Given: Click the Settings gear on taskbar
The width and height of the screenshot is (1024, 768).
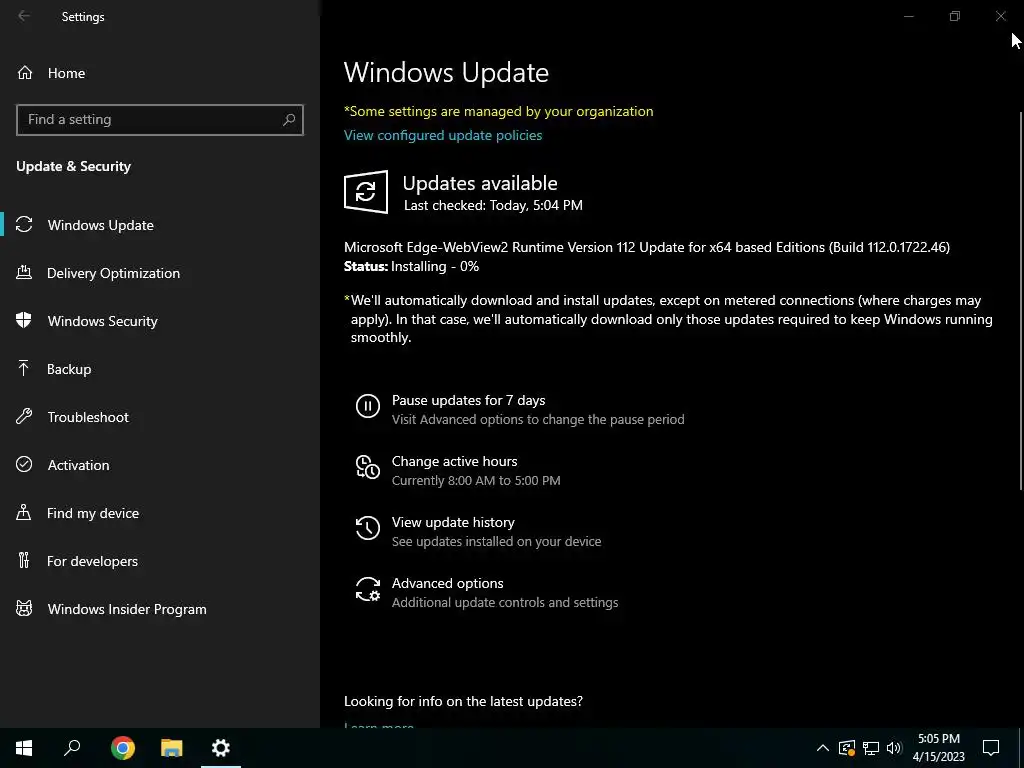Looking at the screenshot, I should 221,748.
